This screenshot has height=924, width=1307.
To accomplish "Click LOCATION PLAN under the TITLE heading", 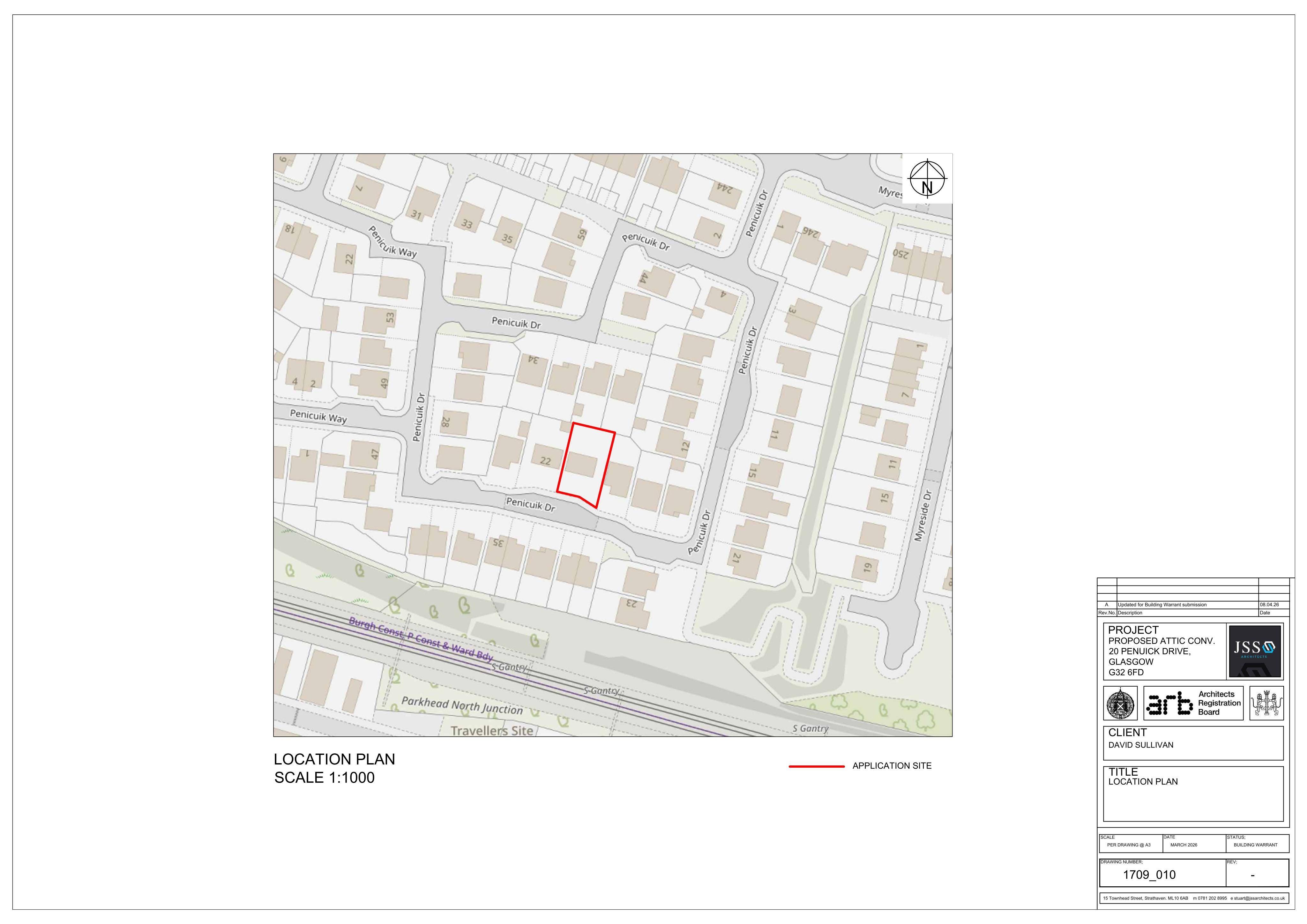I will pyautogui.click(x=1143, y=782).
